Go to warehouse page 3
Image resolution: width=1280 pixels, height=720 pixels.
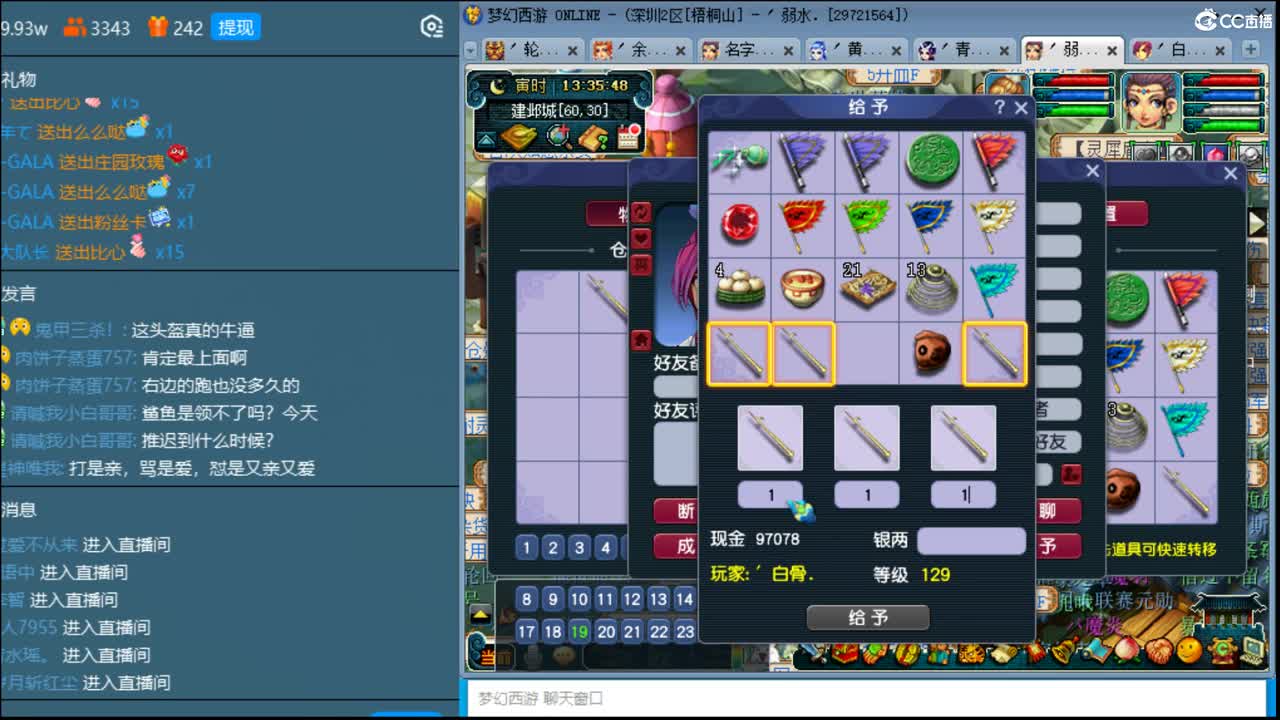[579, 547]
